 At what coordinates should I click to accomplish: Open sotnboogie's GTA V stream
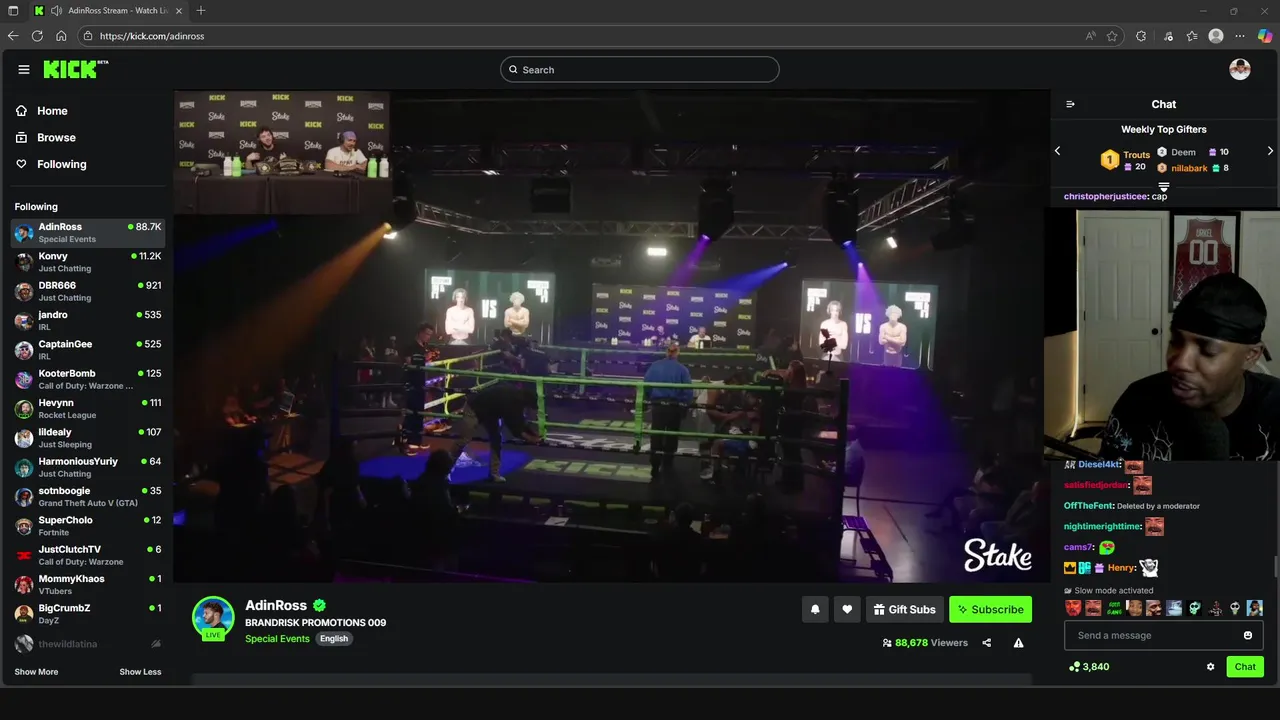coord(88,496)
